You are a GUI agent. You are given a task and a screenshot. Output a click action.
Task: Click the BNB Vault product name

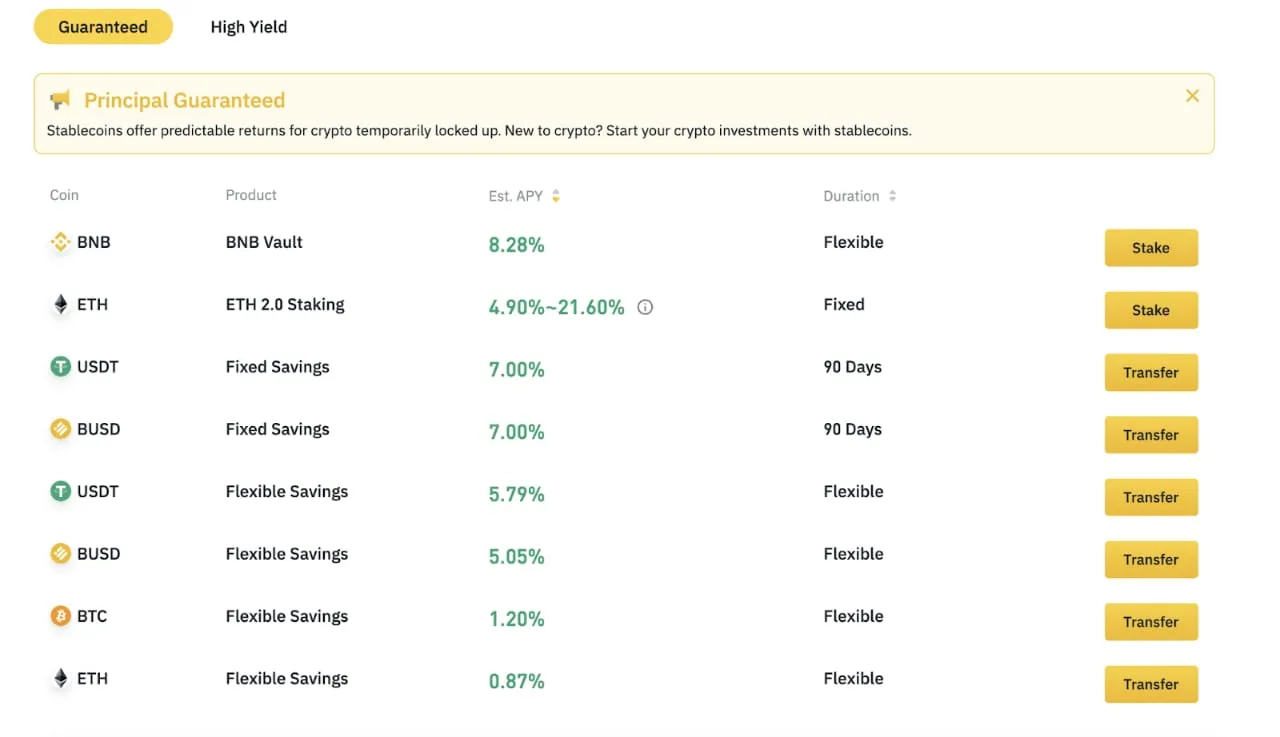click(x=264, y=242)
